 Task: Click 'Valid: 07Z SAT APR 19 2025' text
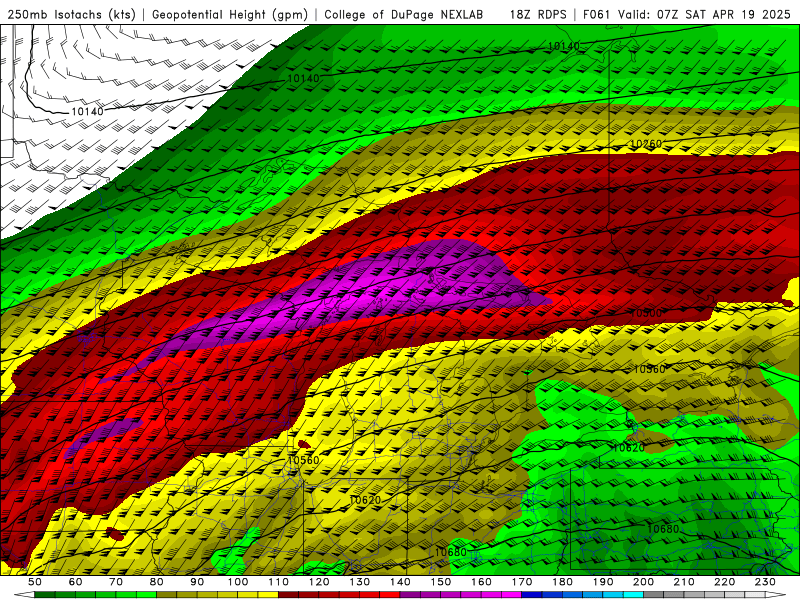point(704,14)
